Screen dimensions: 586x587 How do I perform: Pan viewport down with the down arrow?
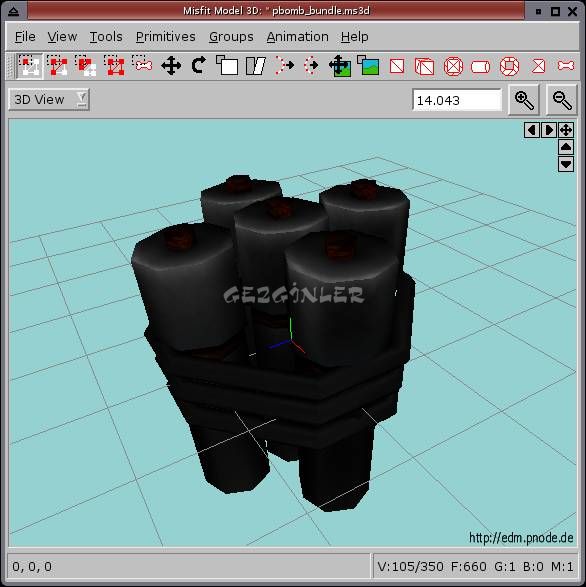click(x=566, y=164)
